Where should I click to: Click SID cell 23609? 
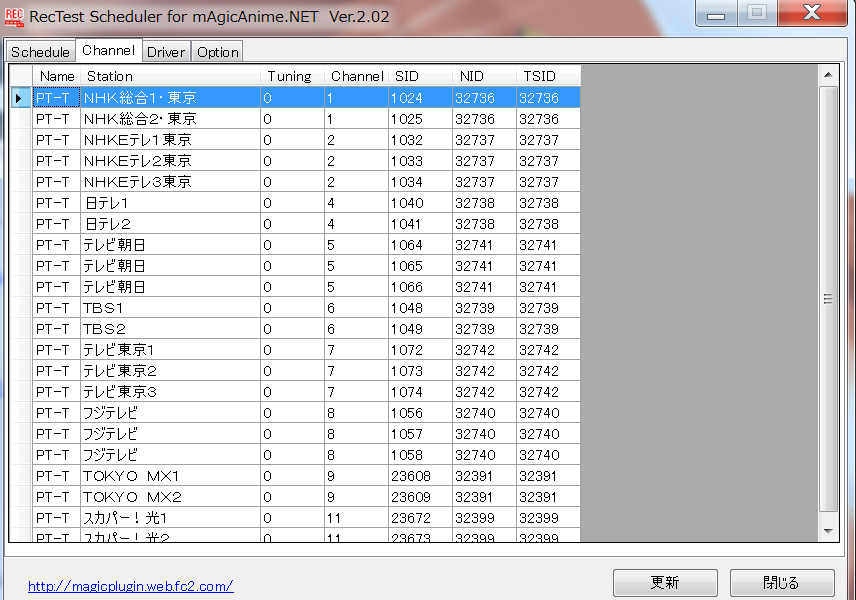click(x=420, y=497)
